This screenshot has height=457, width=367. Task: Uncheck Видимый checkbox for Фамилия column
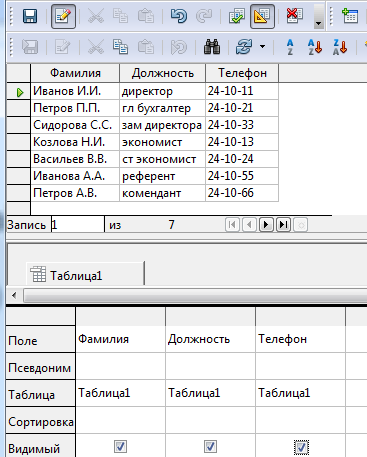120,446
